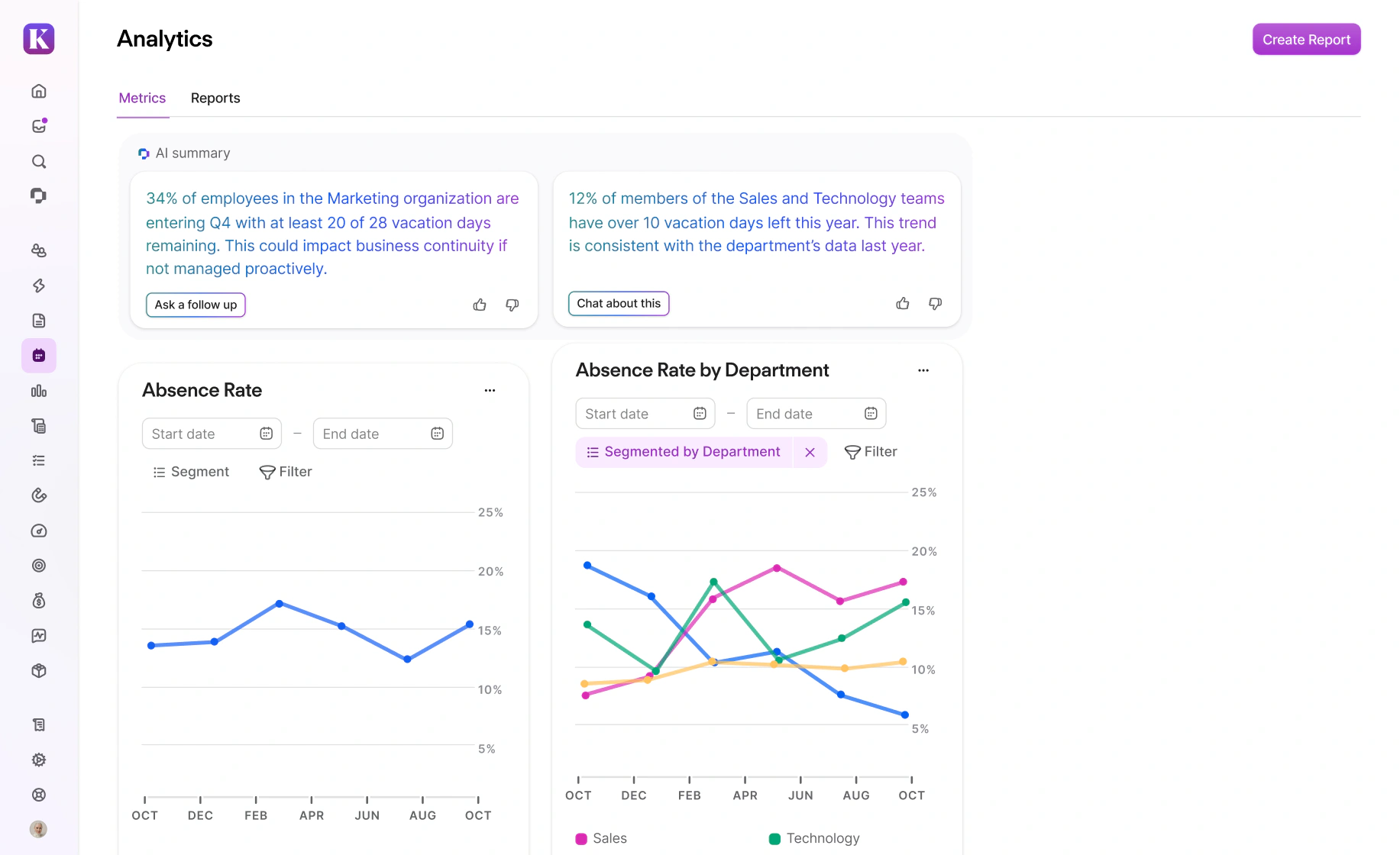This screenshot has width=1400, height=855.
Task: Click the Absence Rate End date field
Action: click(383, 434)
